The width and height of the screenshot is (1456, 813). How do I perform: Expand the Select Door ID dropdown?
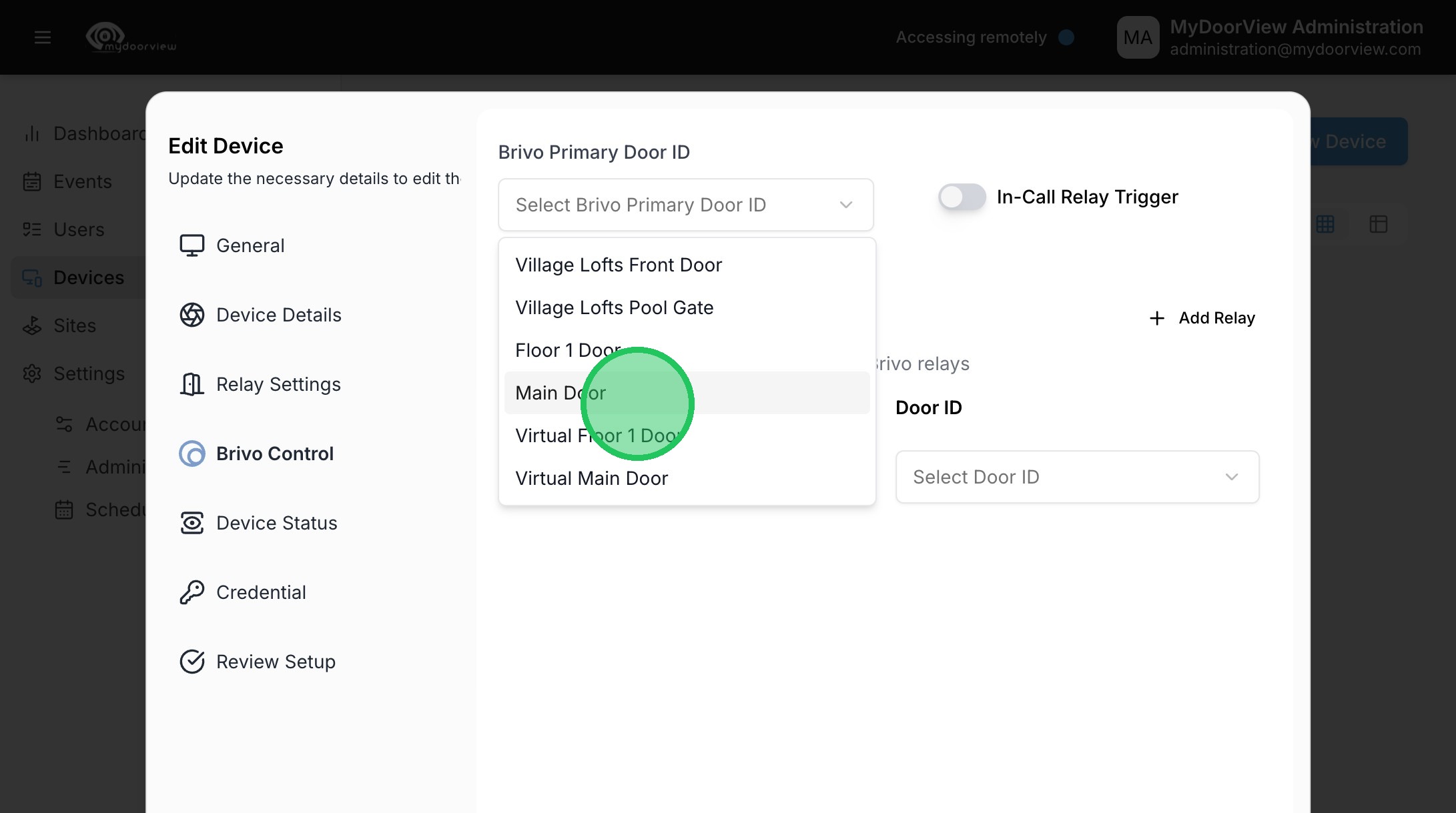[1076, 477]
